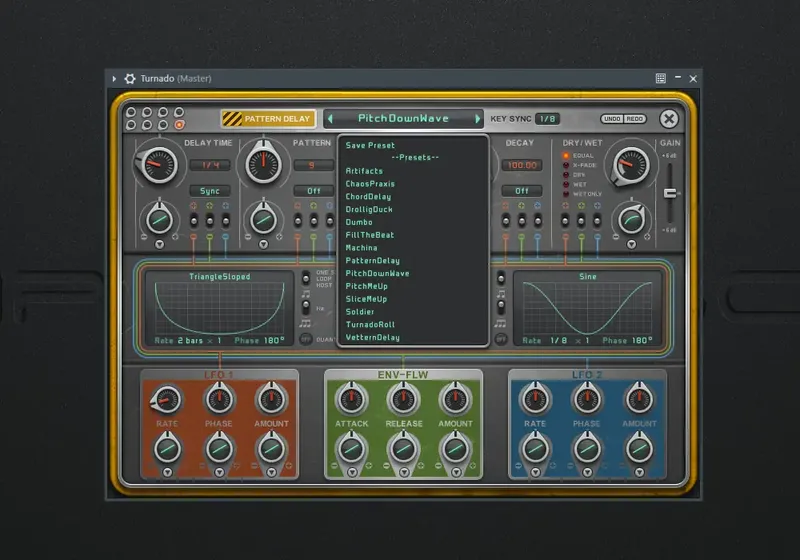Load the ChordDelay preset
800x560 pixels.
(x=368, y=196)
